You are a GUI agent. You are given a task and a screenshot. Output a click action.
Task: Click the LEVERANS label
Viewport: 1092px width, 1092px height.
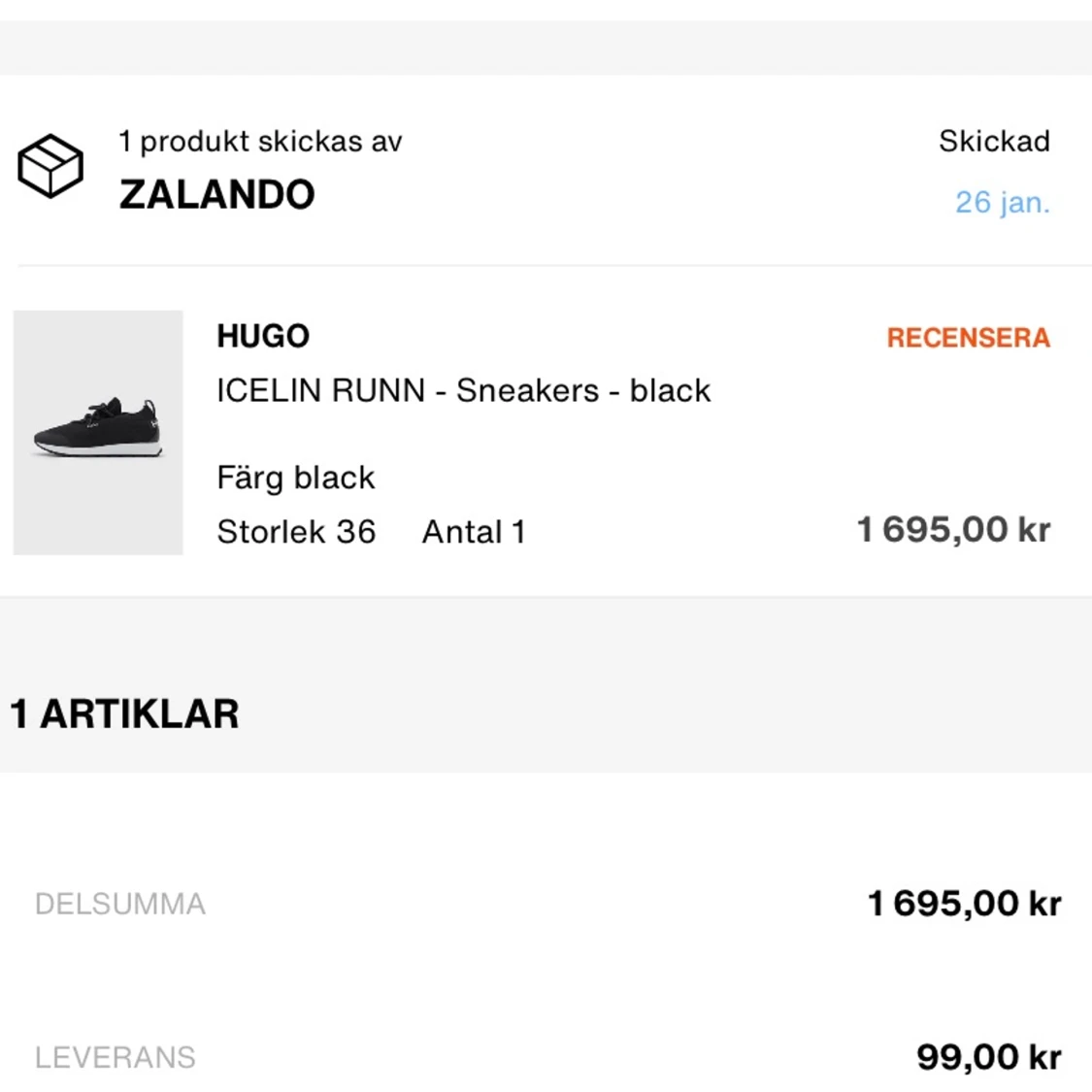[x=116, y=1057]
